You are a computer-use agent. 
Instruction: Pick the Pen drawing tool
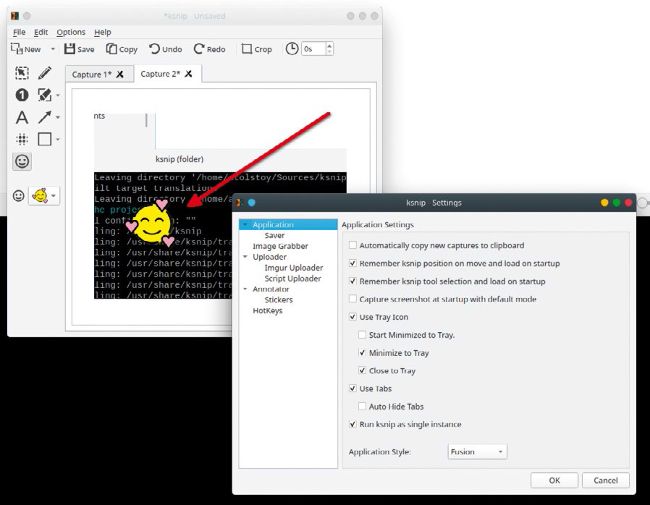(44, 73)
